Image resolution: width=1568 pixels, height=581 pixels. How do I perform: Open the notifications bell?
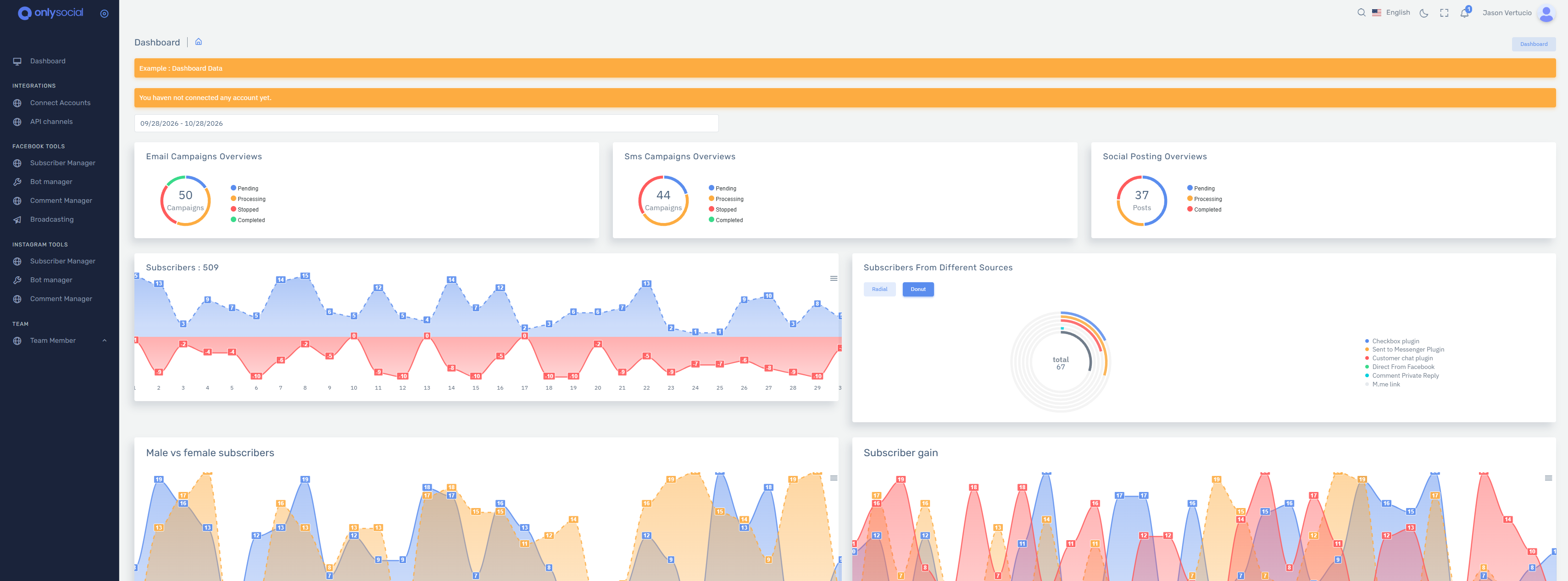pyautogui.click(x=1464, y=13)
